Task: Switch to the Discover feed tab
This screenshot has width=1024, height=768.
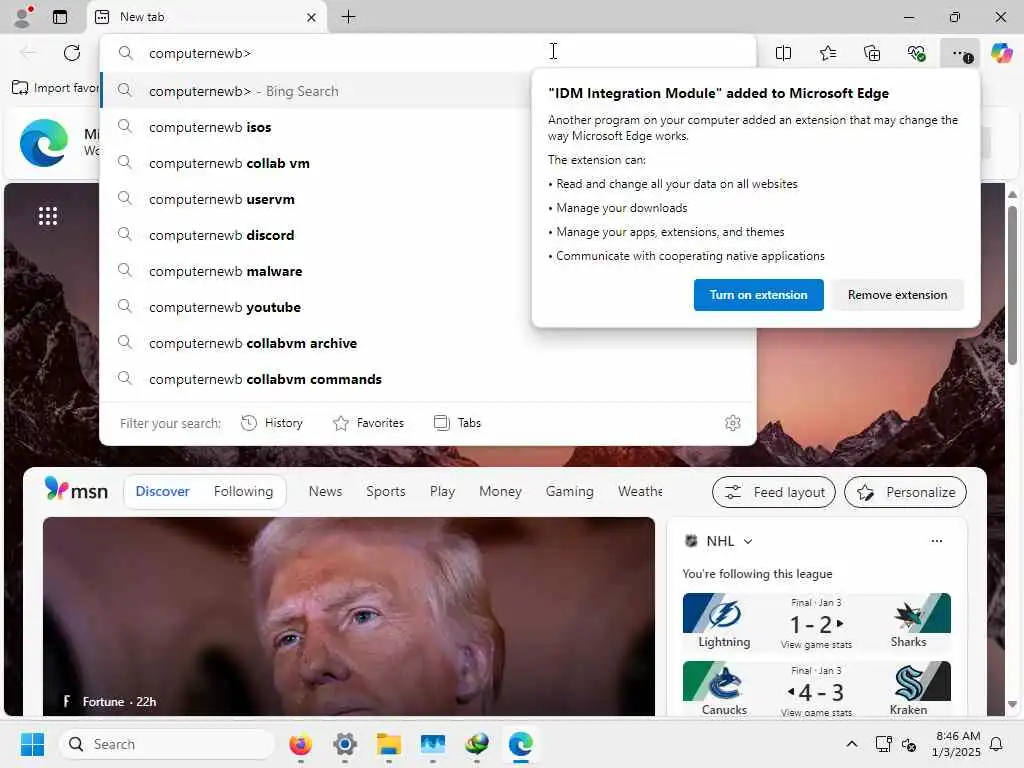Action: click(162, 491)
